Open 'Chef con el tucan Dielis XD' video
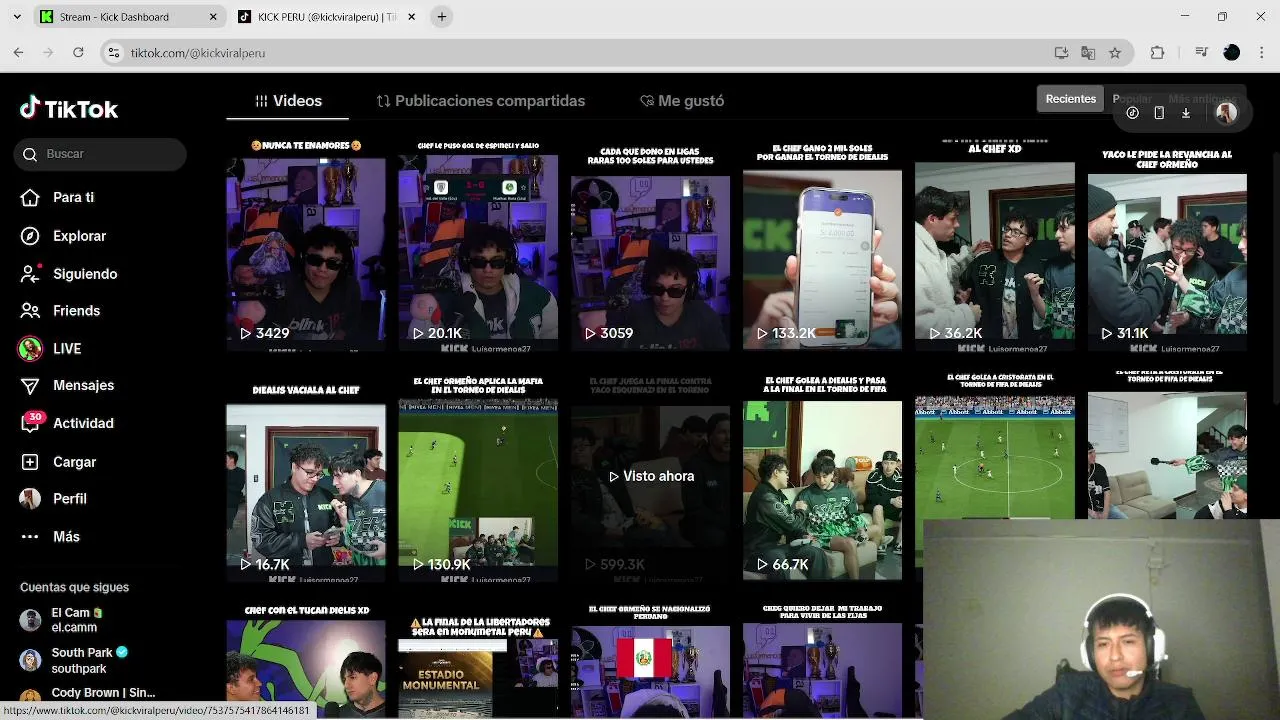Image resolution: width=1280 pixels, height=720 pixels. [x=306, y=660]
